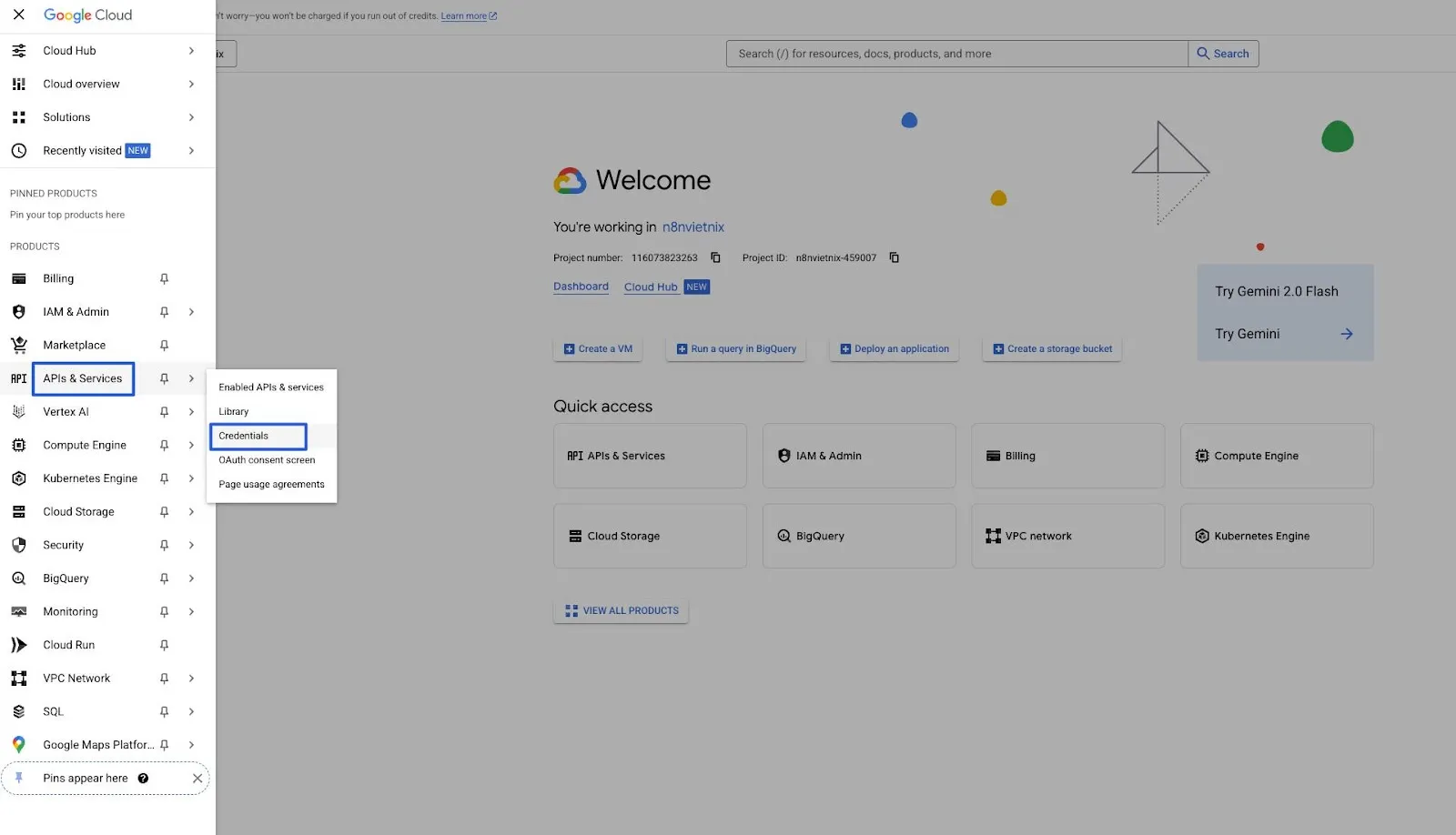Pin the APIs & Services product
The width and height of the screenshot is (1456, 835).
pyautogui.click(x=164, y=378)
